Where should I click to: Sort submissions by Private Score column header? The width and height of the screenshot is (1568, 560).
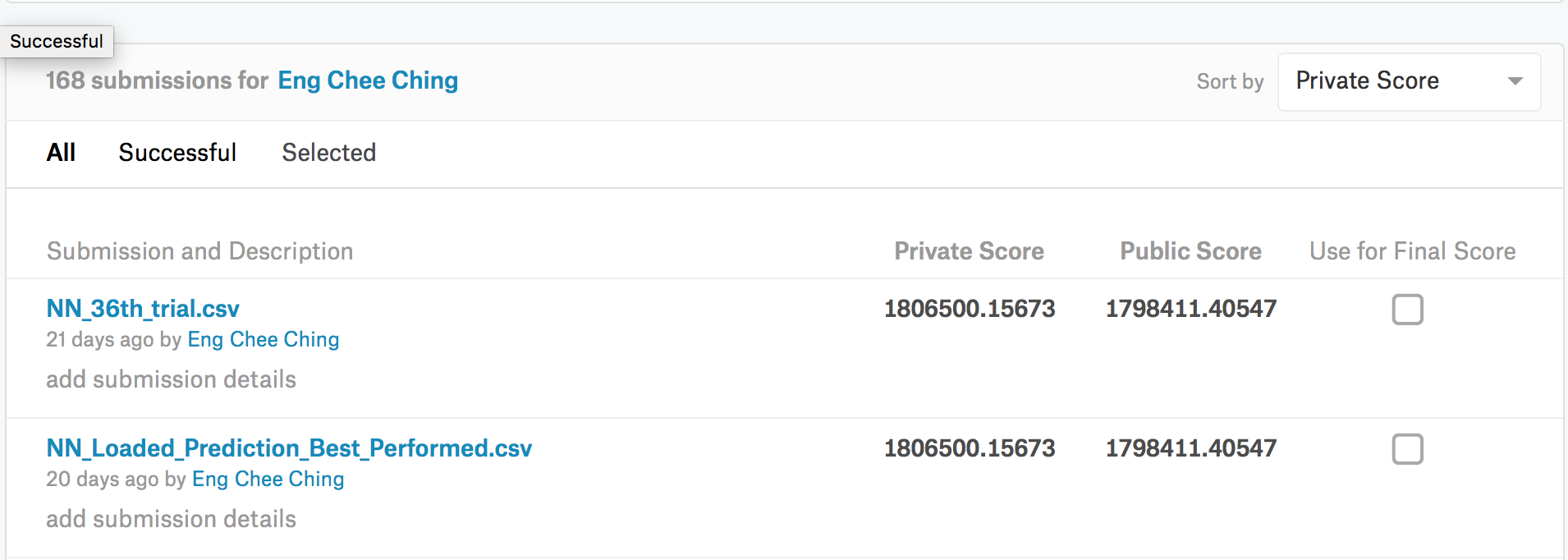tap(970, 251)
